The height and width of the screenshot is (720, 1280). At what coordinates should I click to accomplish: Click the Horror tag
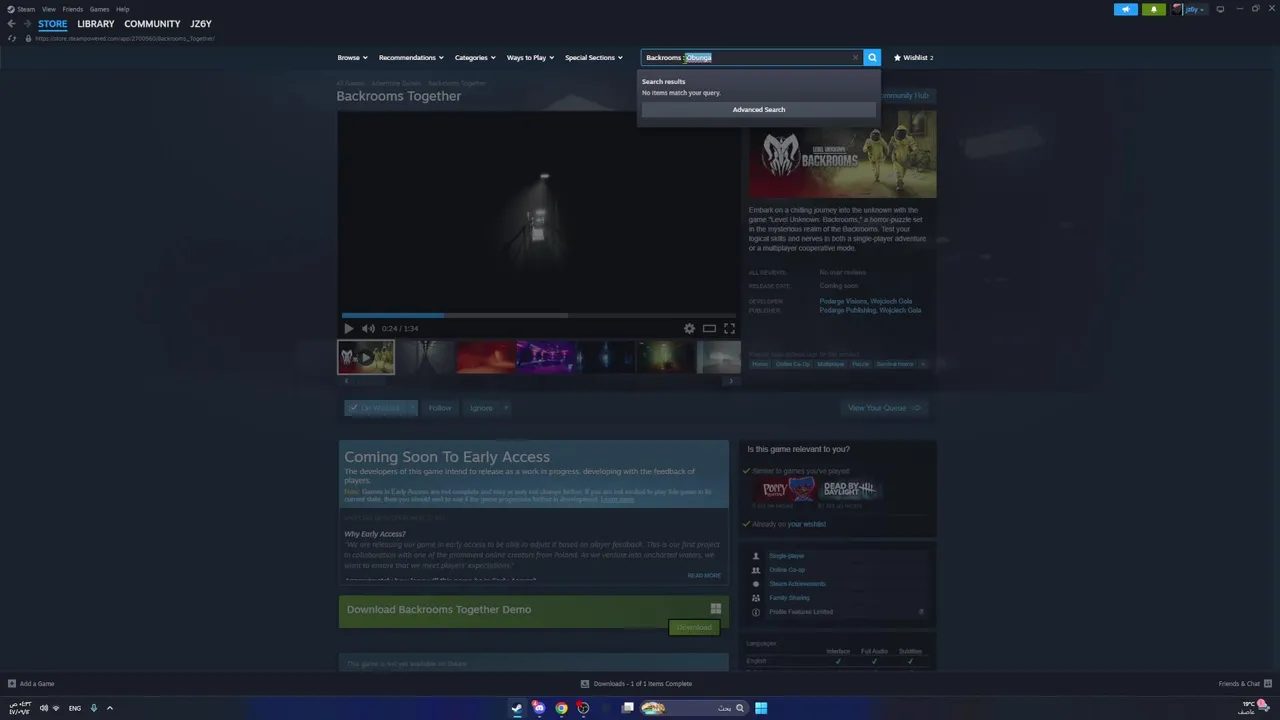click(760, 364)
